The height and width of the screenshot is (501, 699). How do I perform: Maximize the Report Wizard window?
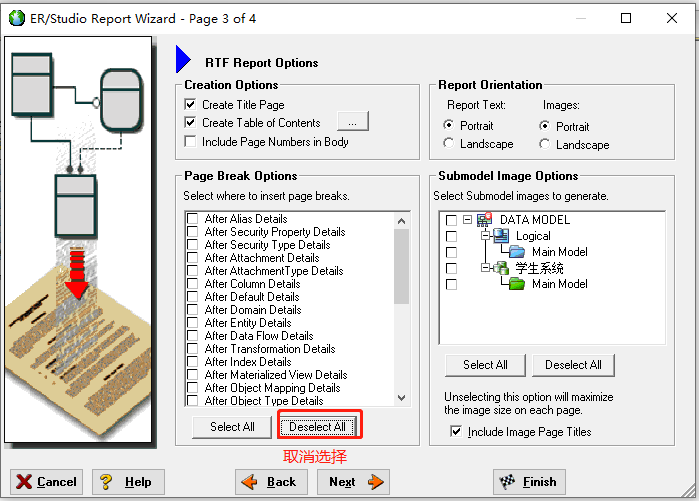coord(626,18)
